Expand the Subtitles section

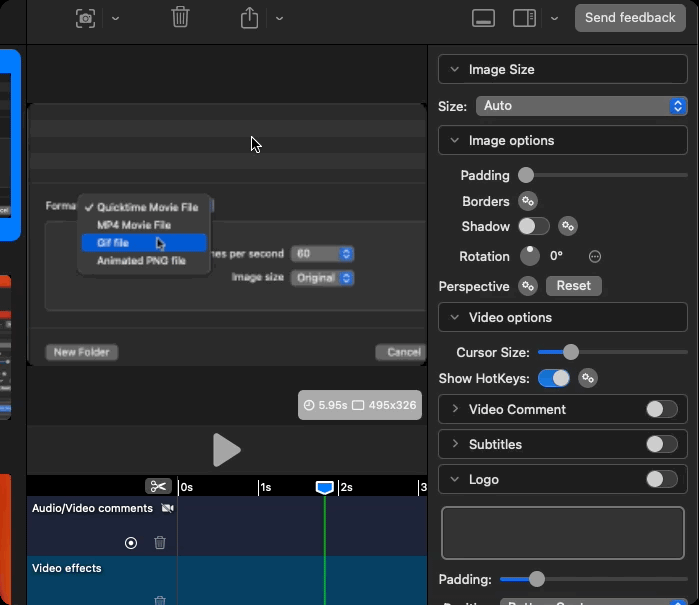click(x=455, y=444)
